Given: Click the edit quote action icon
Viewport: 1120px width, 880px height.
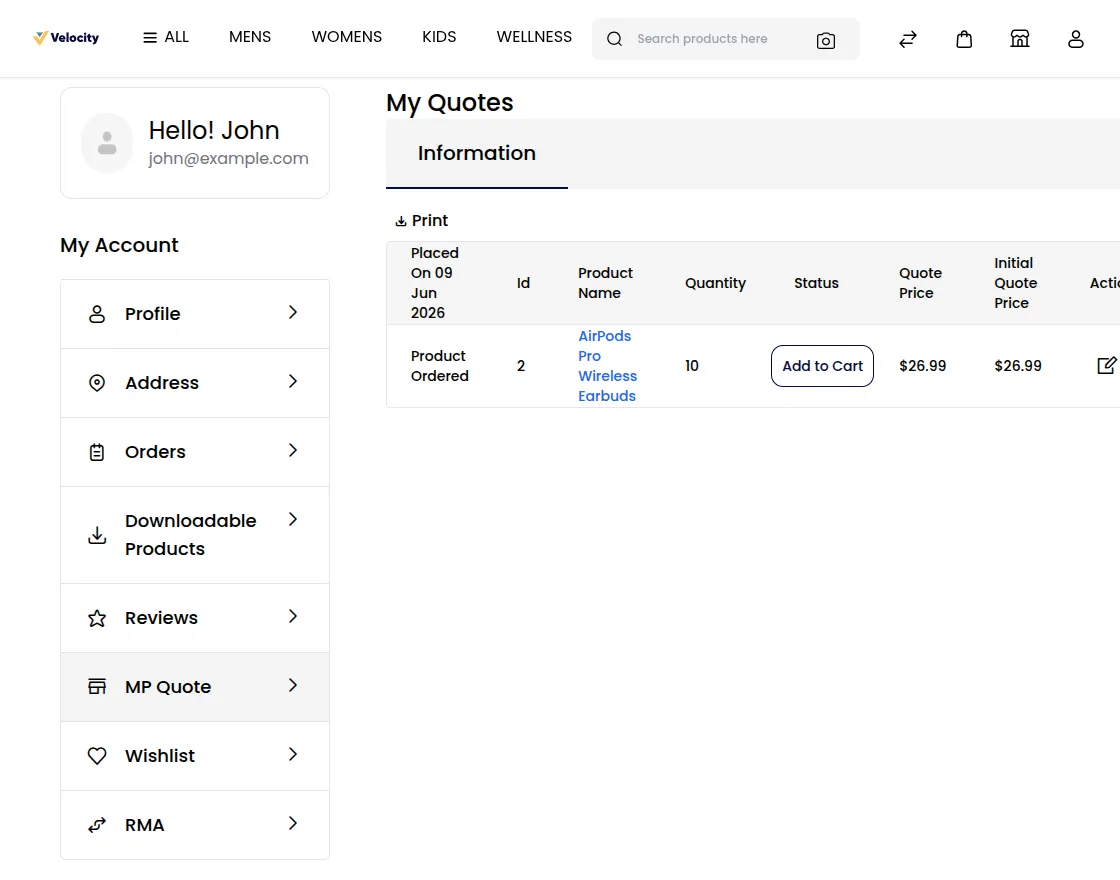Looking at the screenshot, I should tap(1106, 366).
